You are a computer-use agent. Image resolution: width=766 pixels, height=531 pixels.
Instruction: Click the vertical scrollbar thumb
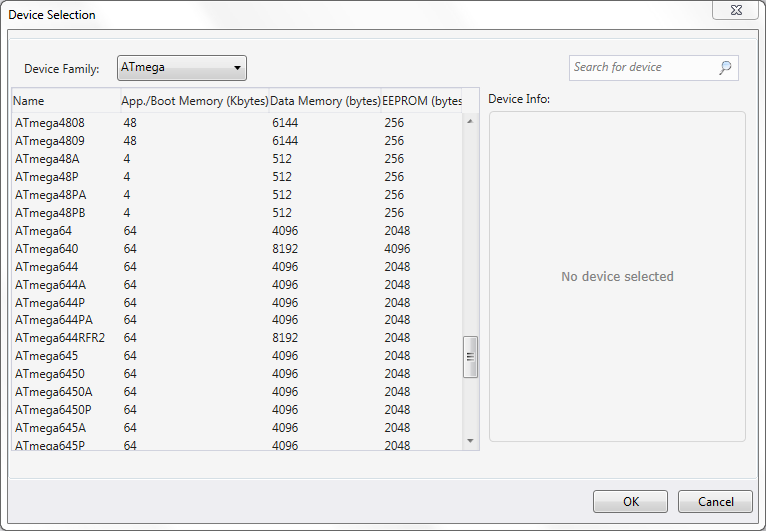pos(470,357)
